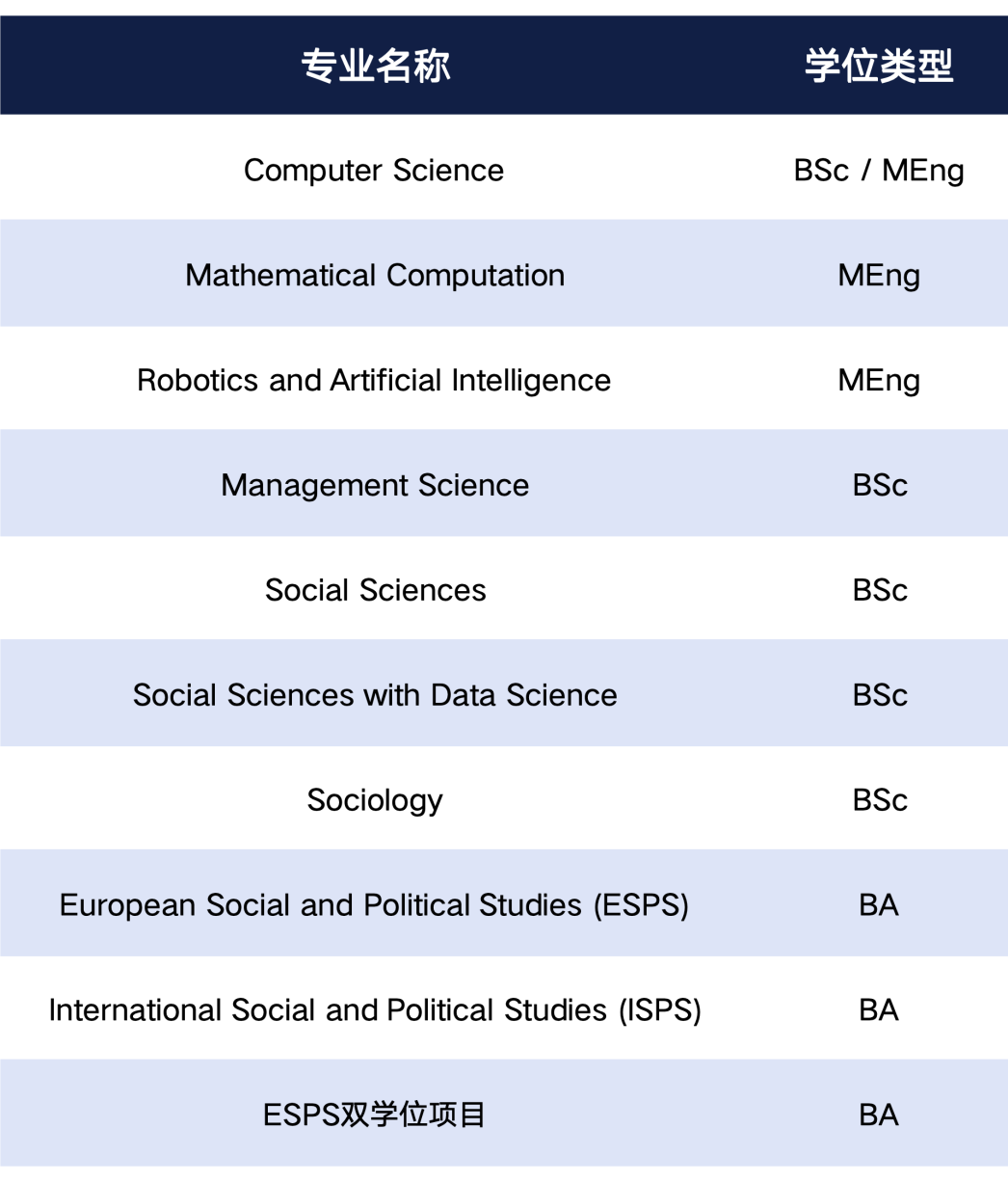
Task: Click the BSc / MEng degree cell
Action: (x=879, y=170)
